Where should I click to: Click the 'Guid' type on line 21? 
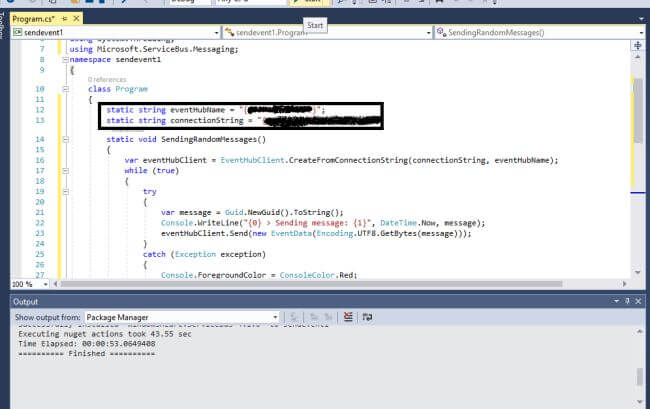pos(234,213)
